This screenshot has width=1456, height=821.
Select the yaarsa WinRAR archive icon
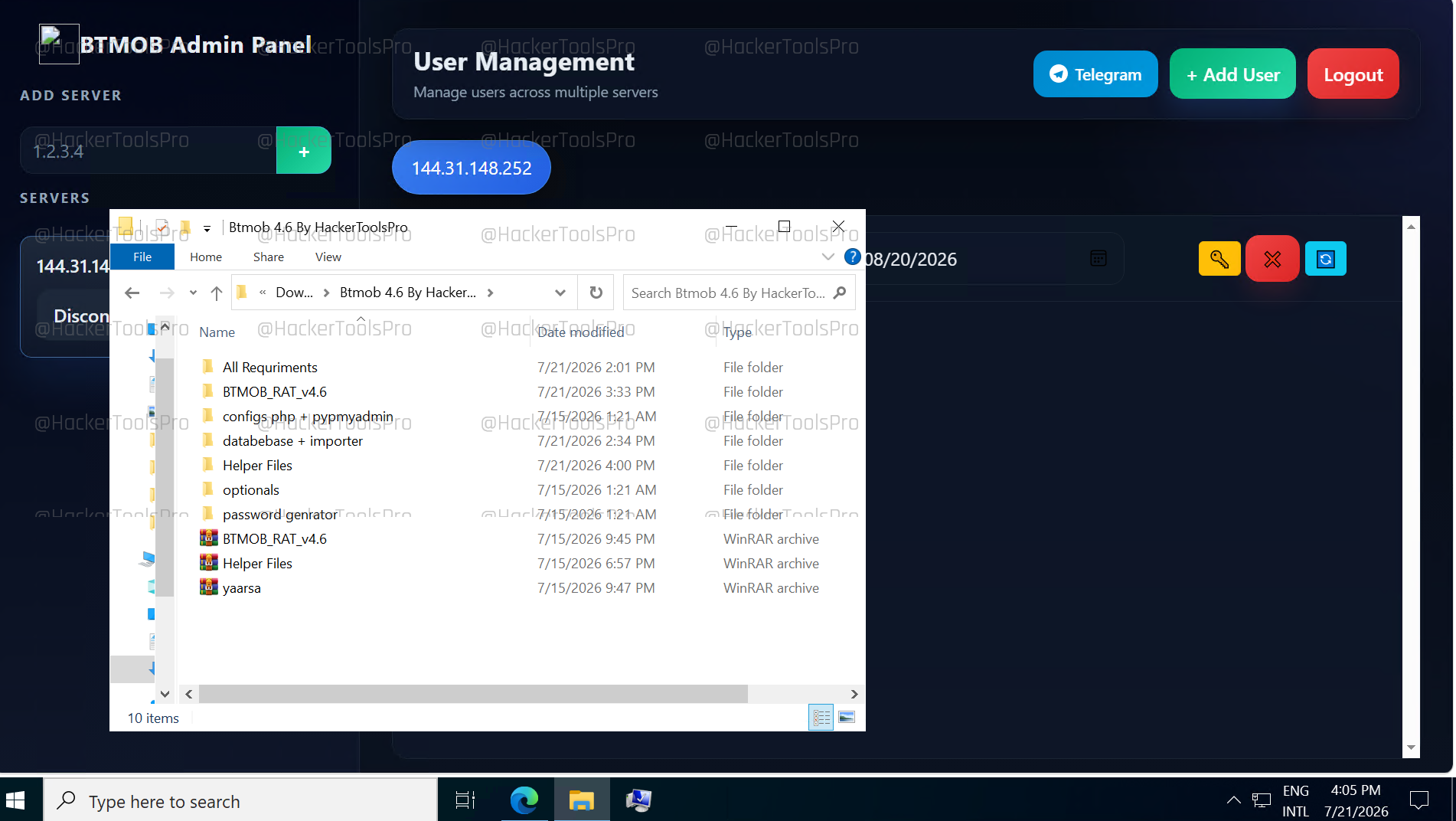pyautogui.click(x=208, y=587)
